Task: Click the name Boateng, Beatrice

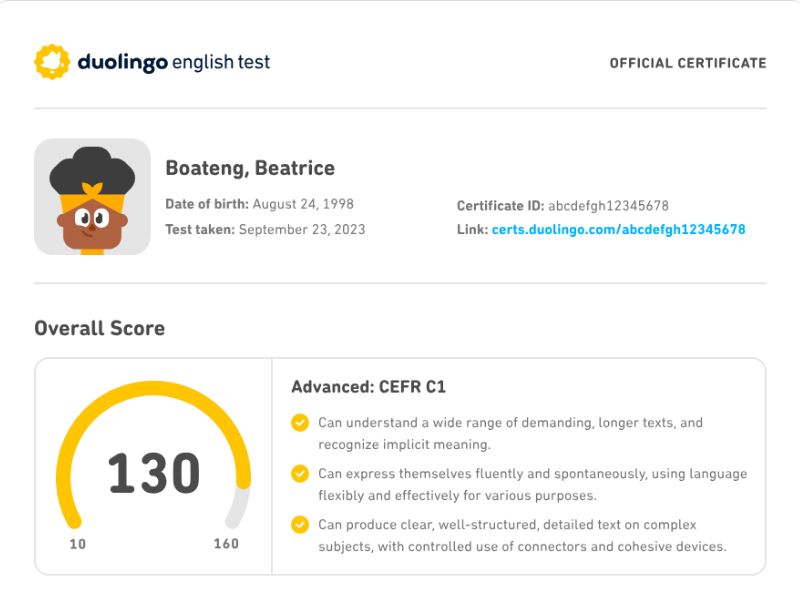Action: (x=250, y=168)
